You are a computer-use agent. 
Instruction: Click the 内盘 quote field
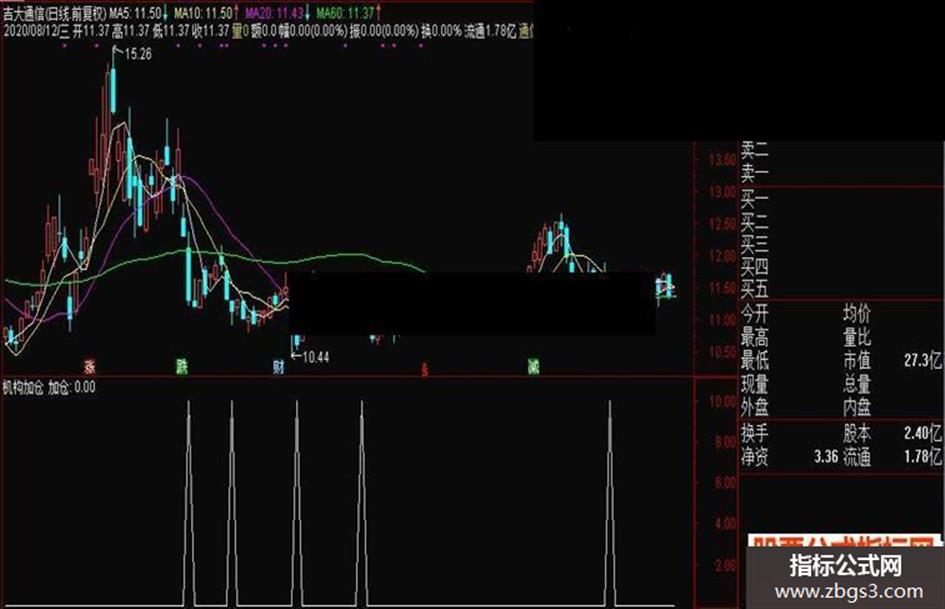click(x=857, y=408)
